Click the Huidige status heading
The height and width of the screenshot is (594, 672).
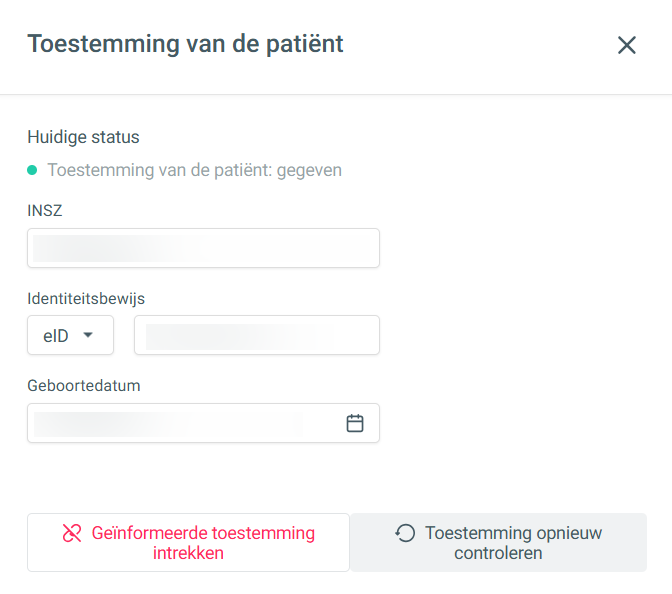coord(84,137)
